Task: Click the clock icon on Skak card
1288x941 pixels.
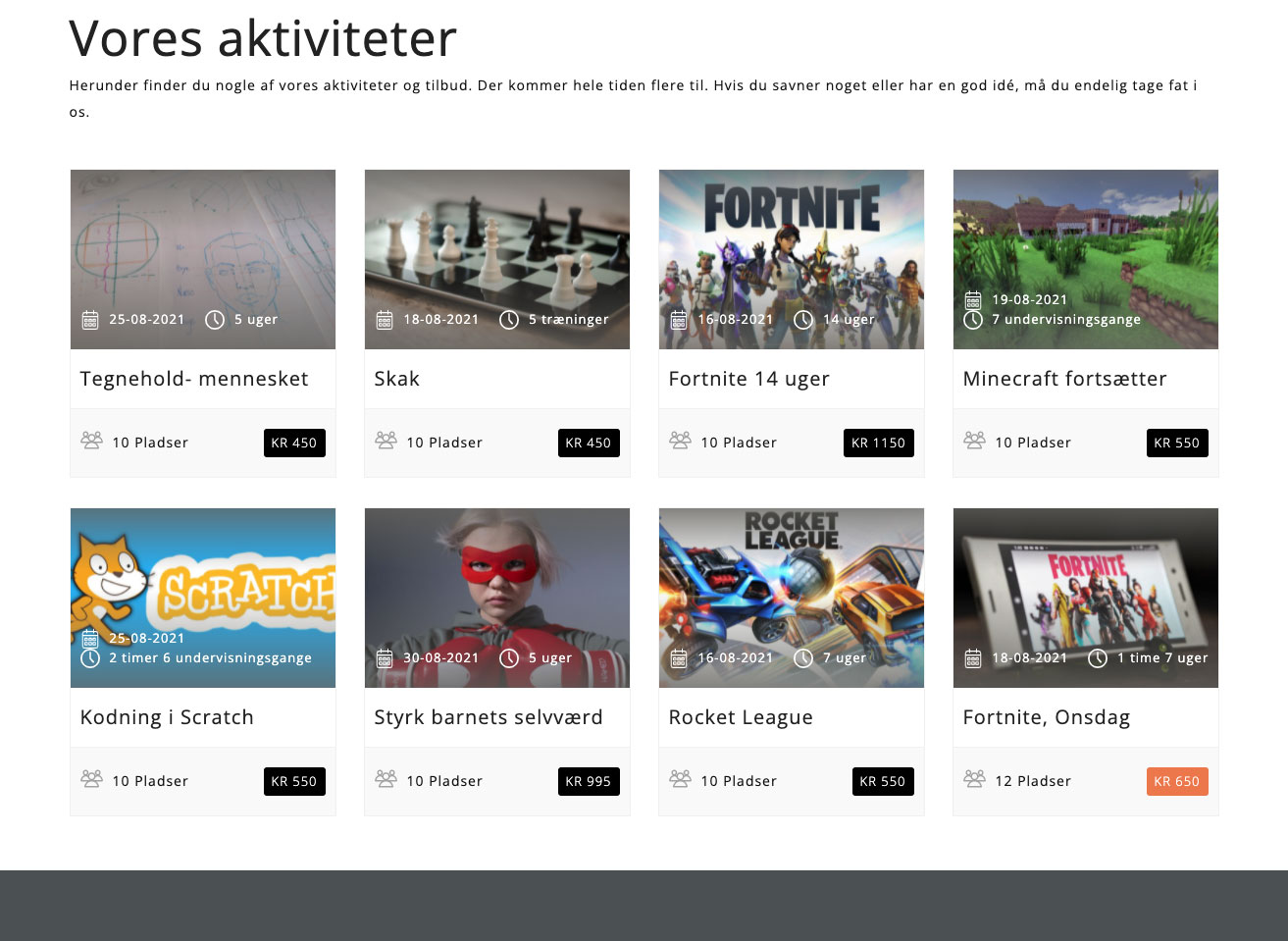Action: [509, 320]
